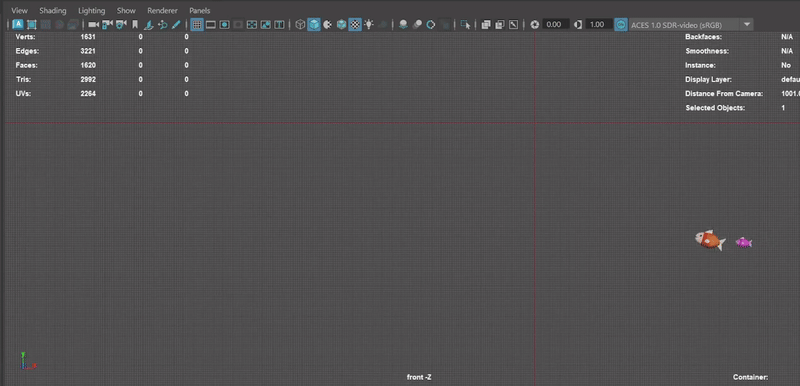Open the ACES 1.0 SDR-video view transform dropdown
This screenshot has height=386, width=800.
click(x=691, y=24)
